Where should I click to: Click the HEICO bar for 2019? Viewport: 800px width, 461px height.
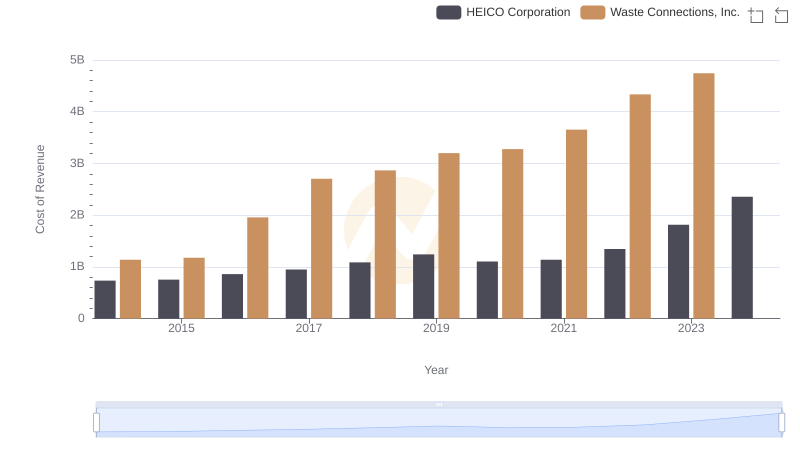(x=423, y=287)
